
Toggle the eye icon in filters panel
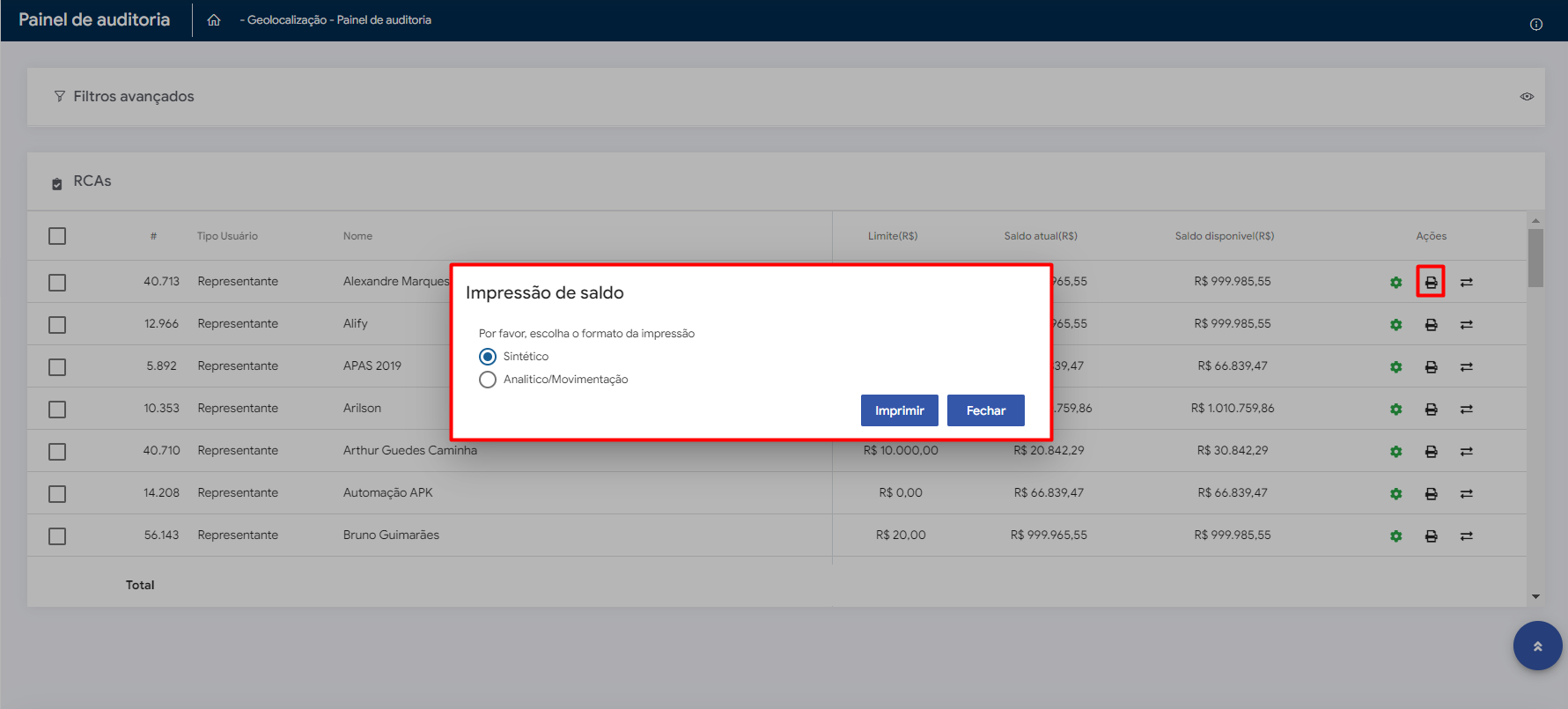1527,97
